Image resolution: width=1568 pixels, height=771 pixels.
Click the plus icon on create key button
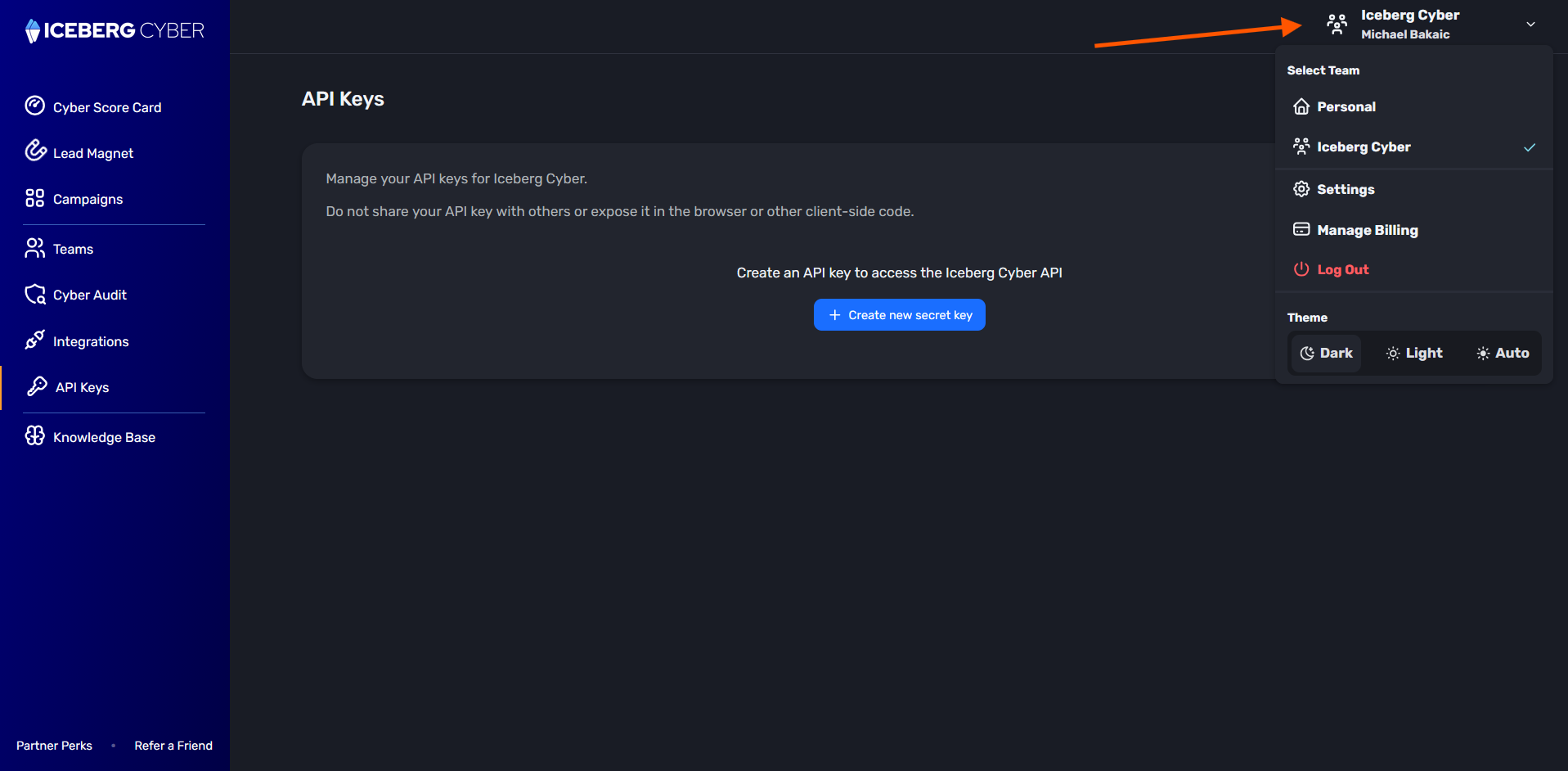coord(834,315)
